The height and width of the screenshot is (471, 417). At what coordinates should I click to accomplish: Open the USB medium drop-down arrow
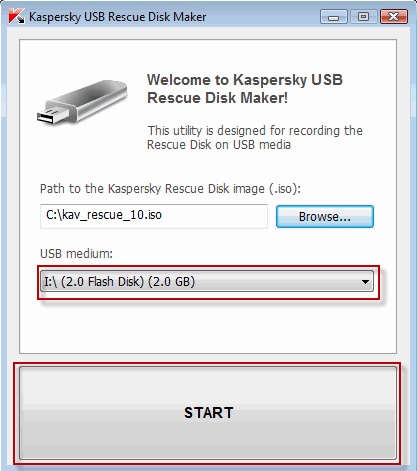[365, 282]
